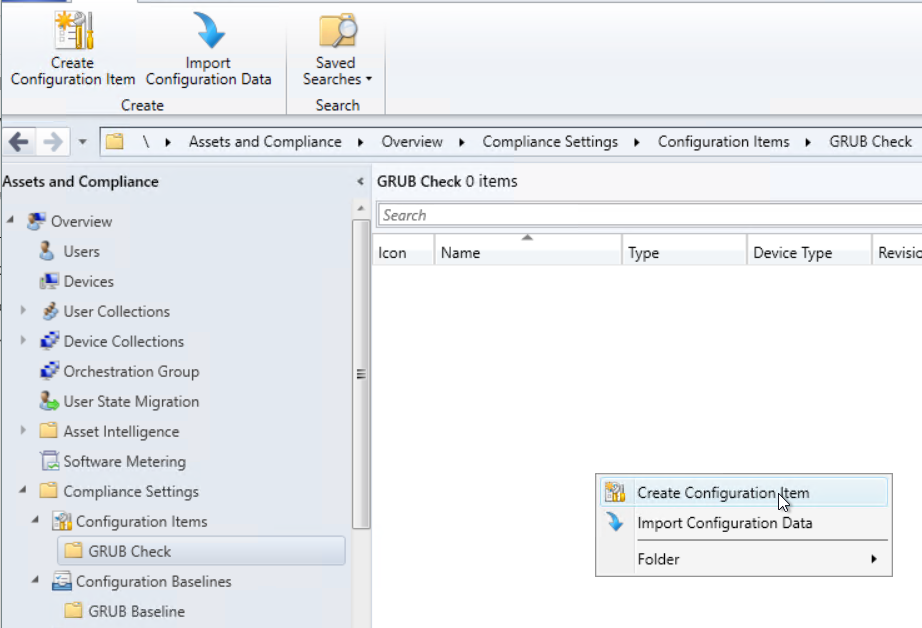Click the forward navigation arrow
This screenshot has width=922, height=628.
coord(52,141)
